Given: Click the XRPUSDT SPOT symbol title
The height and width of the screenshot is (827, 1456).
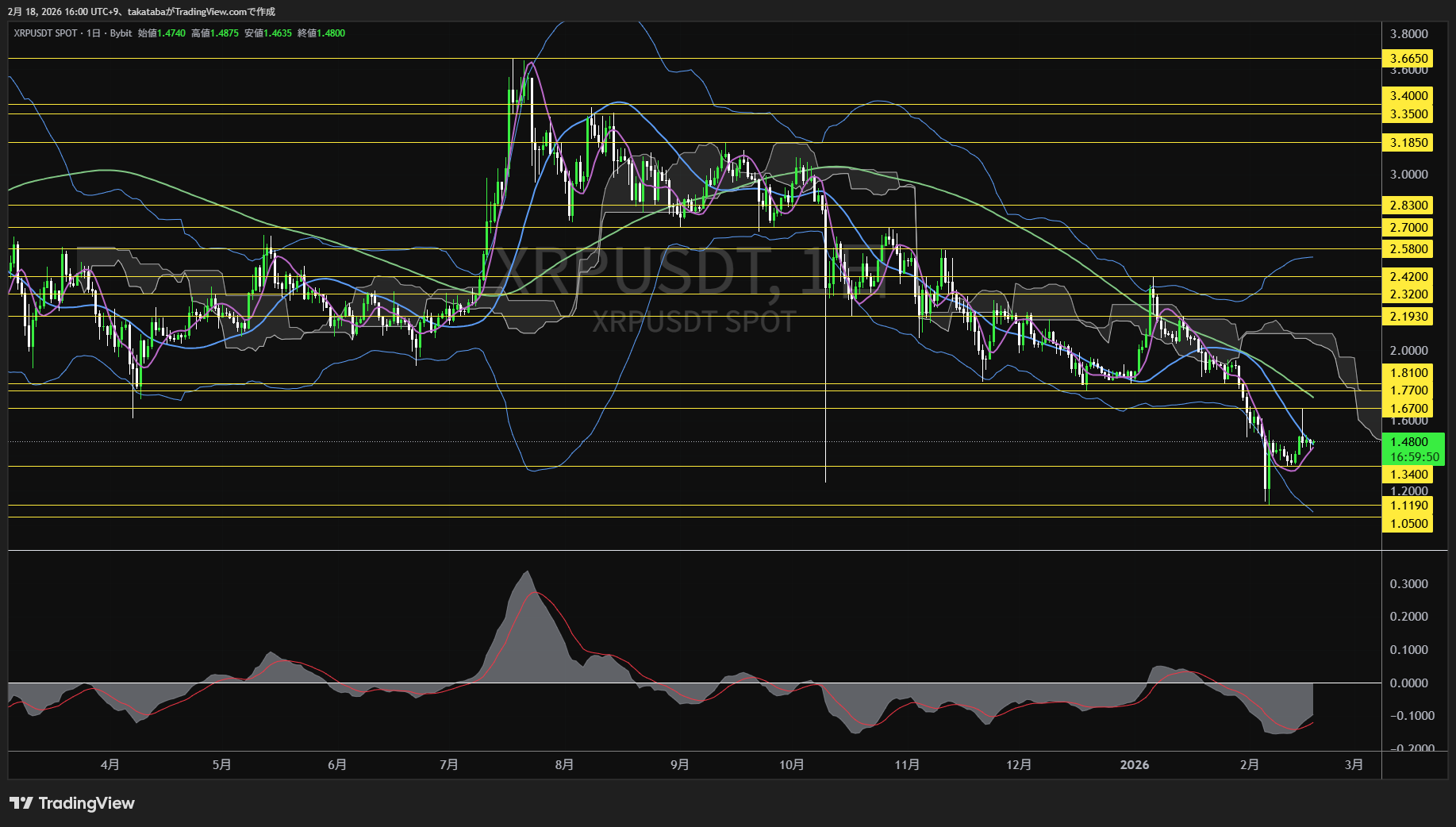Looking at the screenshot, I should 45,33.
